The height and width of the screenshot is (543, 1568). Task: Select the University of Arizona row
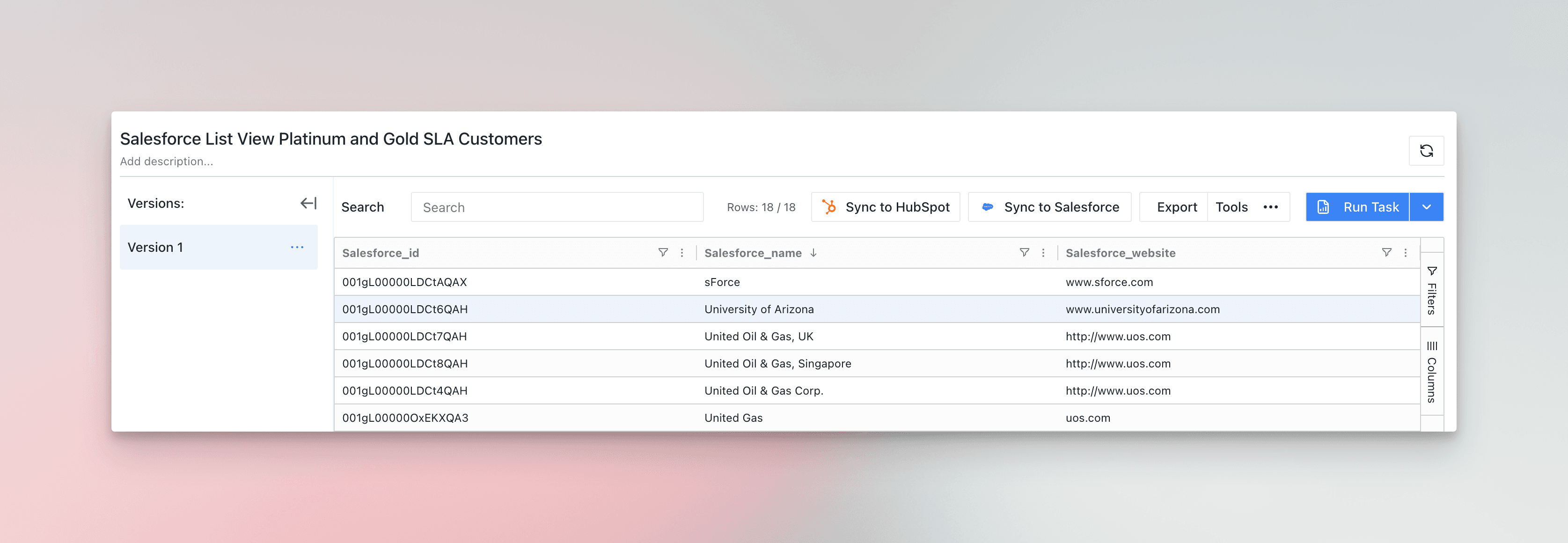(758, 308)
